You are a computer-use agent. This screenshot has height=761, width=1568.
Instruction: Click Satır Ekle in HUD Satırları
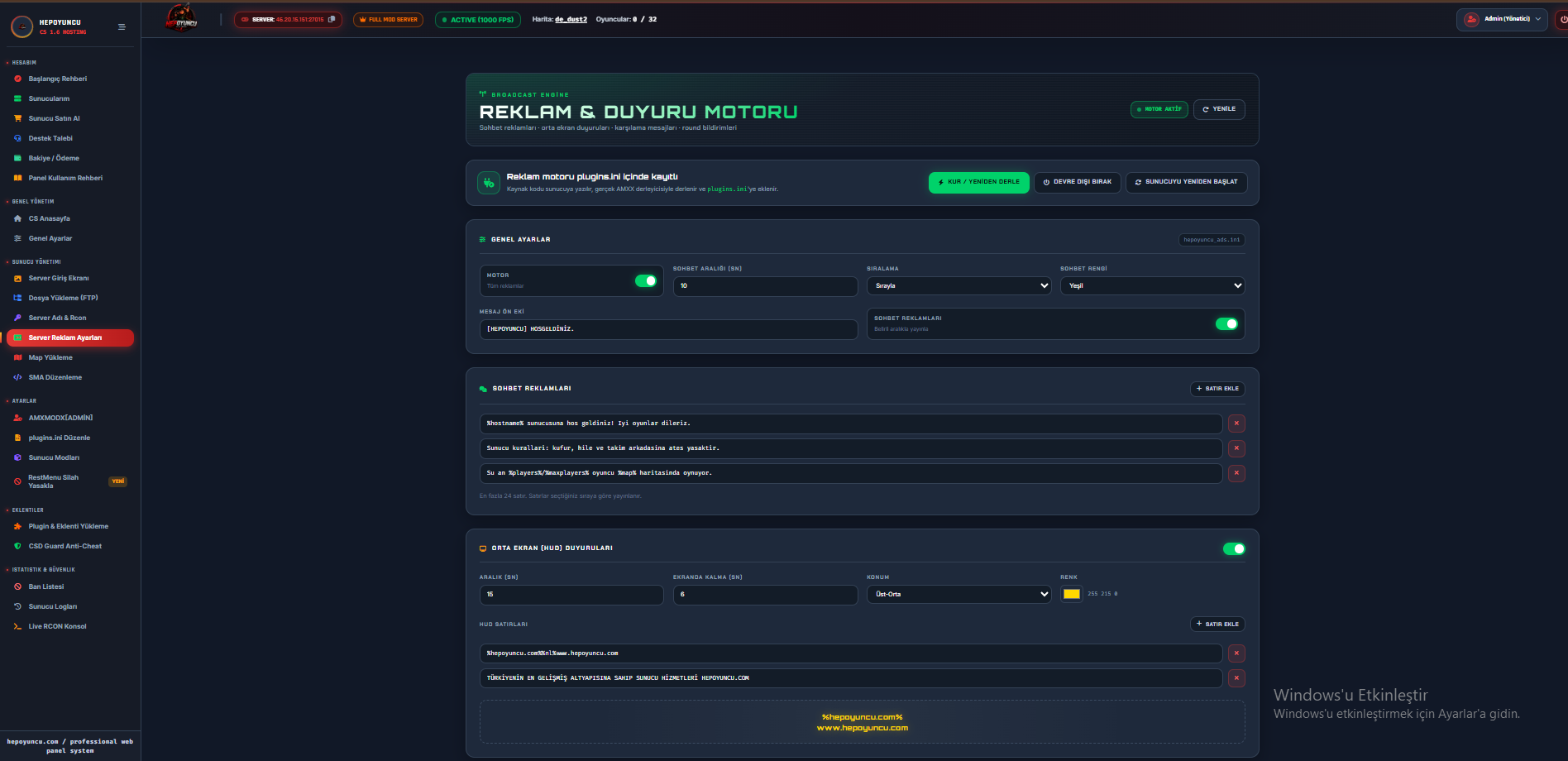[1217, 625]
